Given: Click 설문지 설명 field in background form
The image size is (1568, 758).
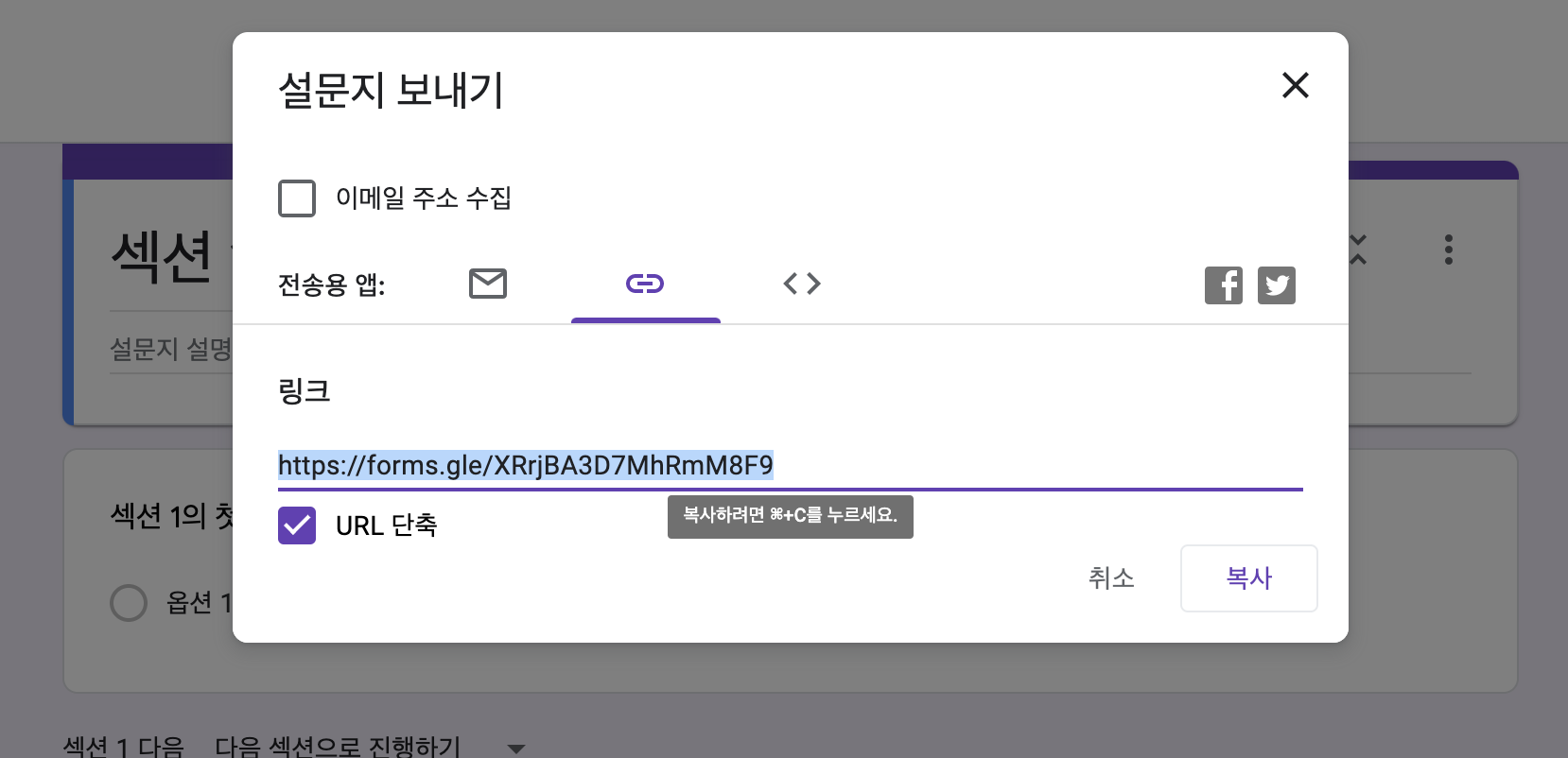Looking at the screenshot, I should 171,350.
